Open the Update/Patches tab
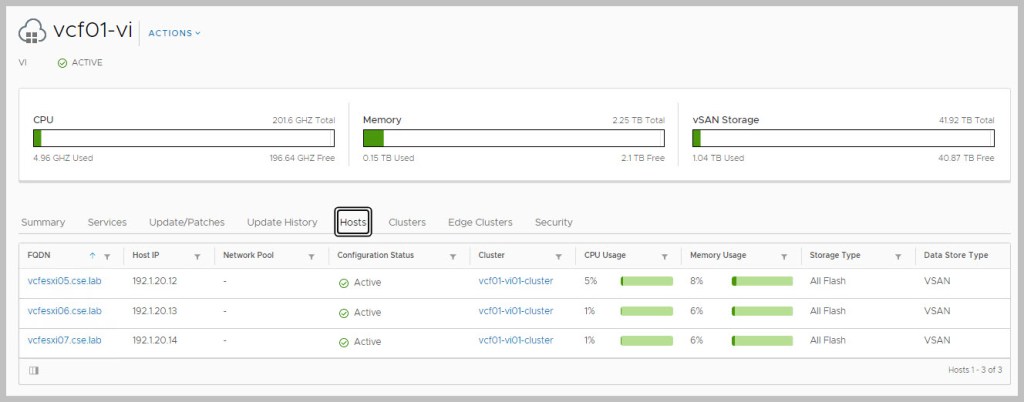 186,222
